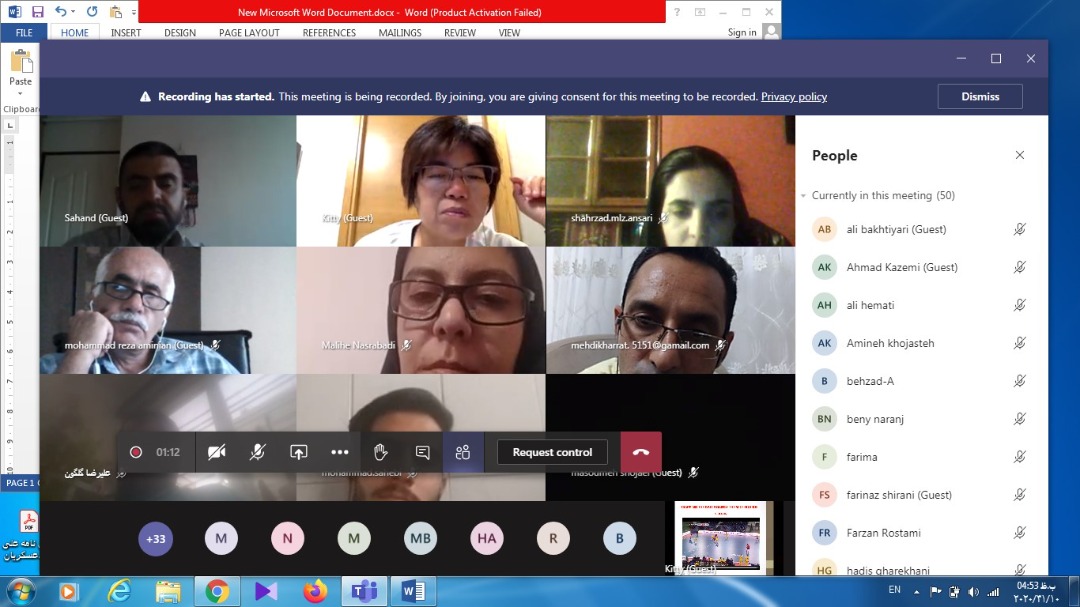Screen dimensions: 1080x607
Task: Show hidden system tray icons arrow
Action: (x=916, y=592)
